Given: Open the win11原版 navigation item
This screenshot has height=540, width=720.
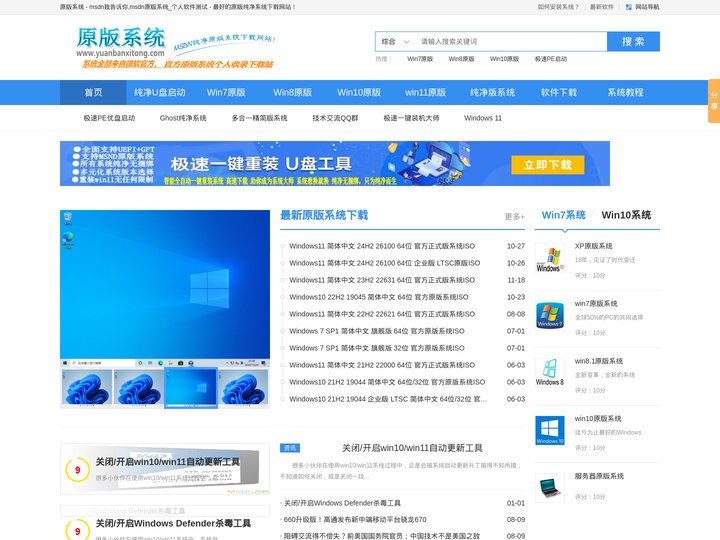Looking at the screenshot, I should coord(426,92).
